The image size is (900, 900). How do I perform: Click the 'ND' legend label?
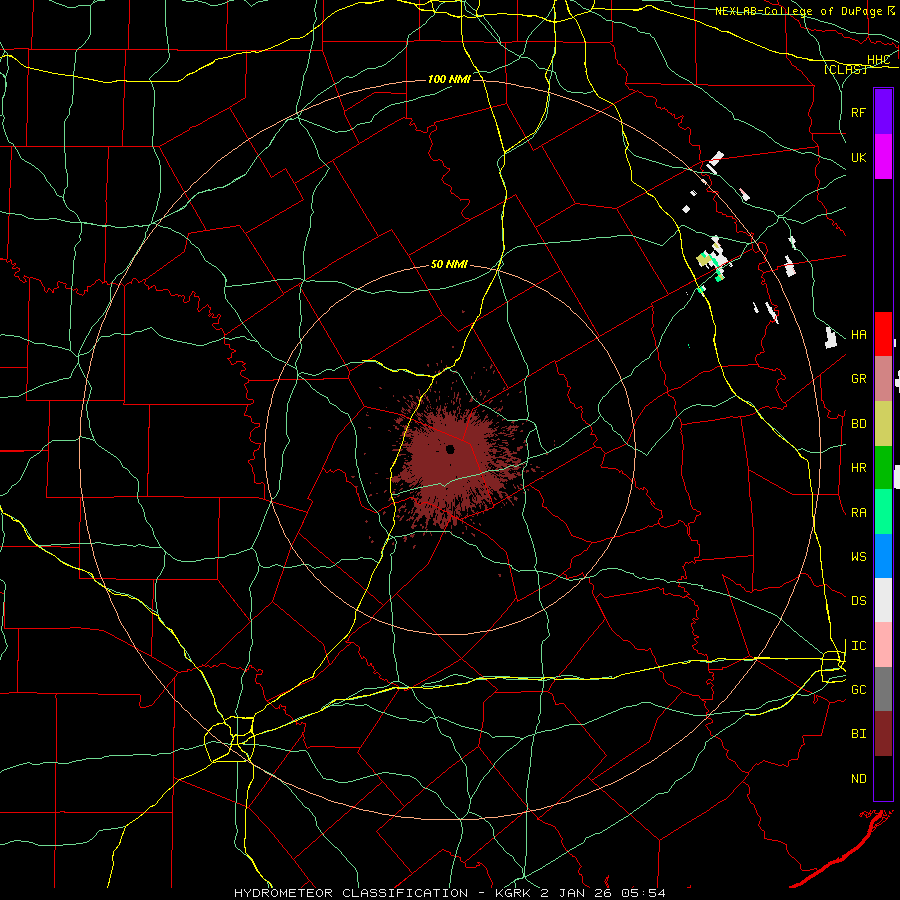[x=858, y=779]
